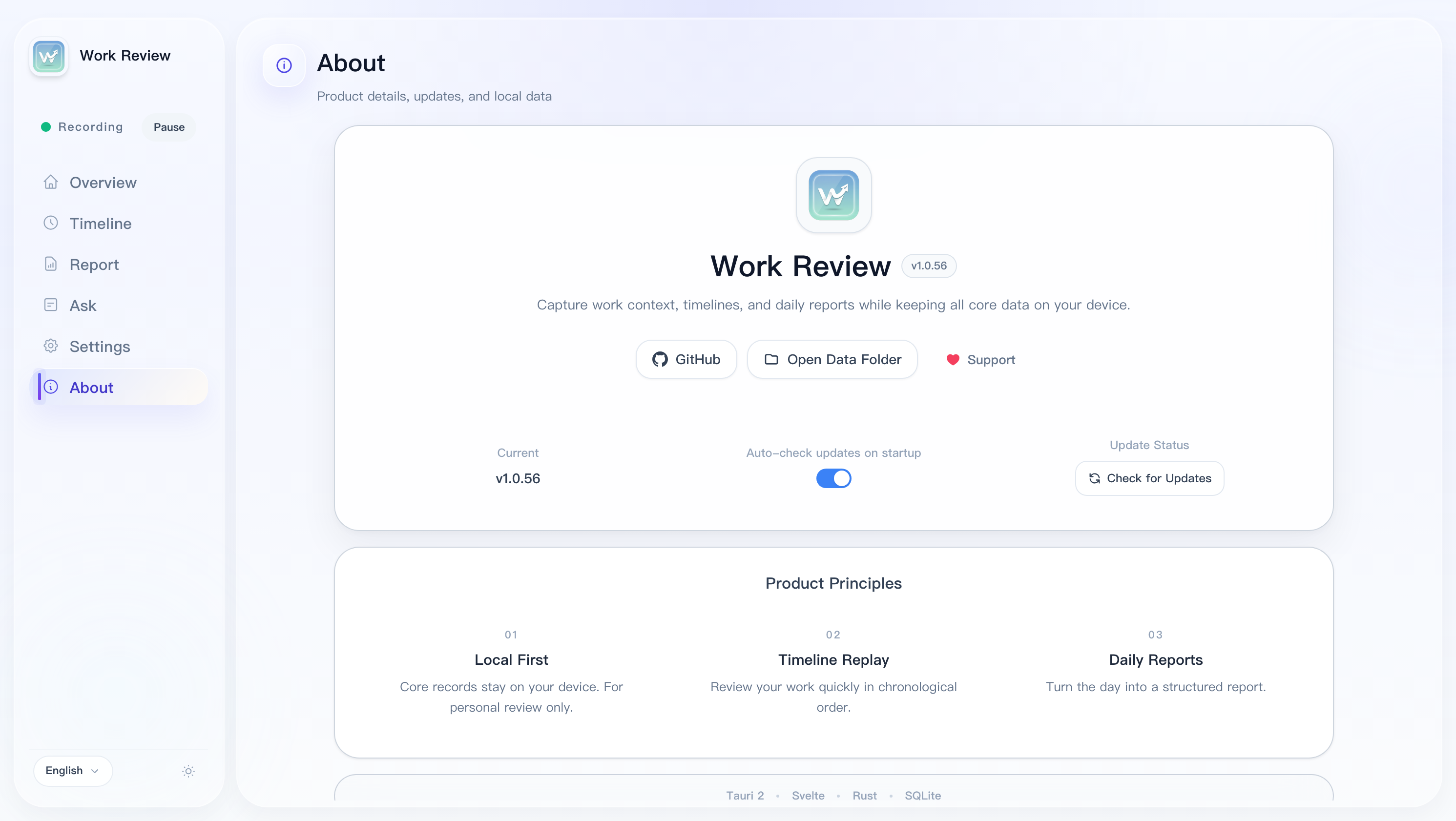Click the Work Review logo in sidebar

(x=49, y=57)
